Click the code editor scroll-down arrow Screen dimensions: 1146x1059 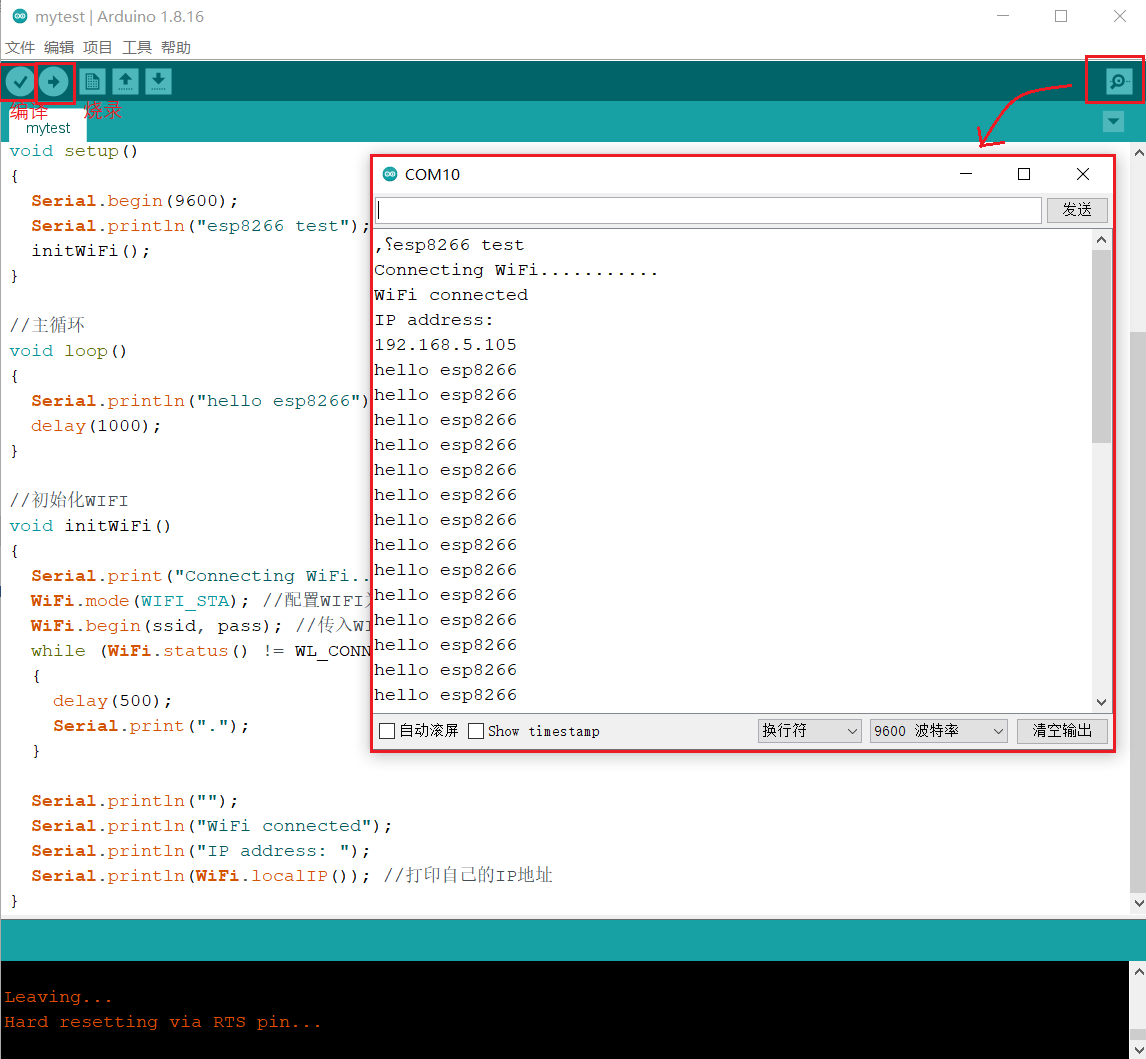pyautogui.click(x=1138, y=903)
